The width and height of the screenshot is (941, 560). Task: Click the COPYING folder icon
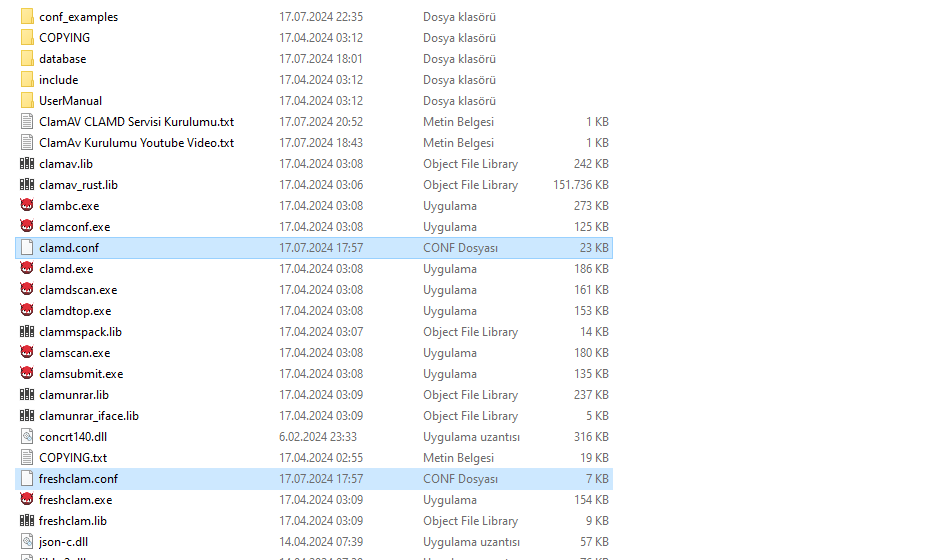pyautogui.click(x=27, y=38)
